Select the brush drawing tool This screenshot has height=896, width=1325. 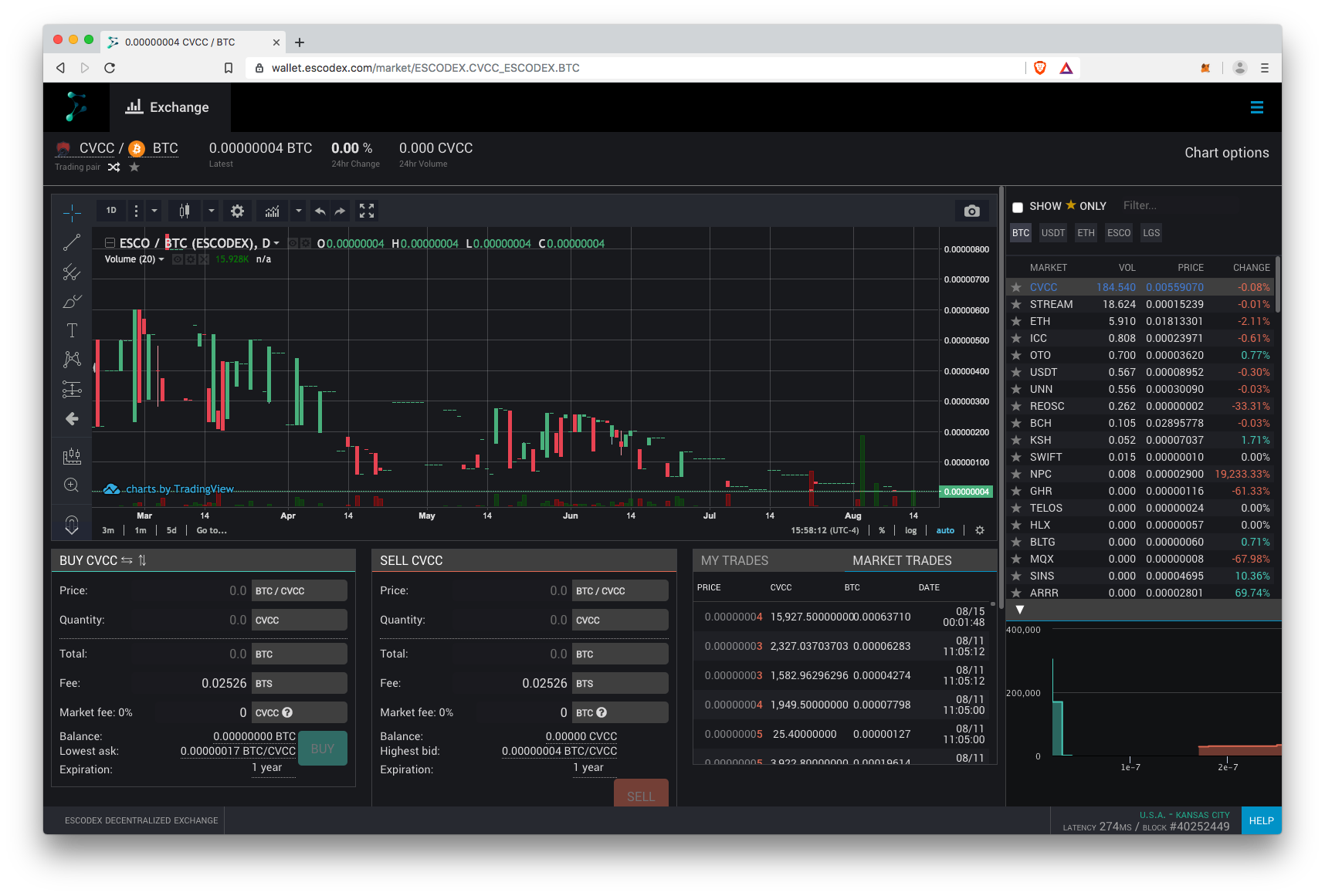[x=72, y=301]
